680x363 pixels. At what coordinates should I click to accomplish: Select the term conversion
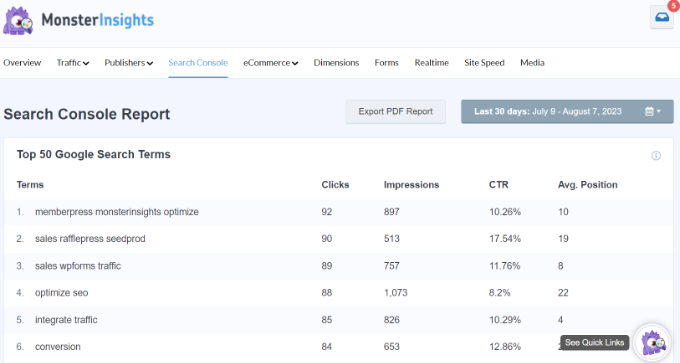click(x=58, y=347)
